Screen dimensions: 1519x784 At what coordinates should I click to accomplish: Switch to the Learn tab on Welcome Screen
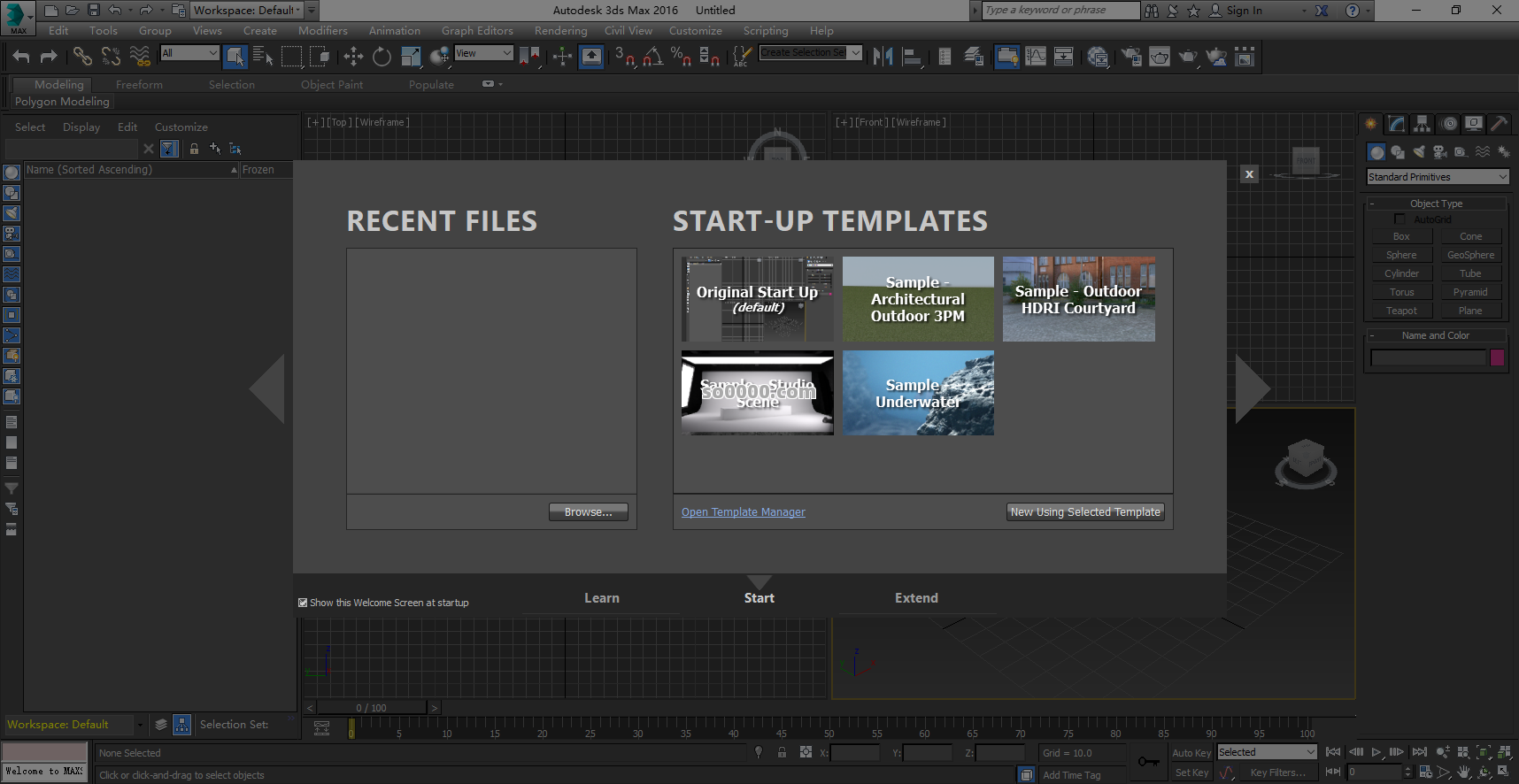pos(601,598)
